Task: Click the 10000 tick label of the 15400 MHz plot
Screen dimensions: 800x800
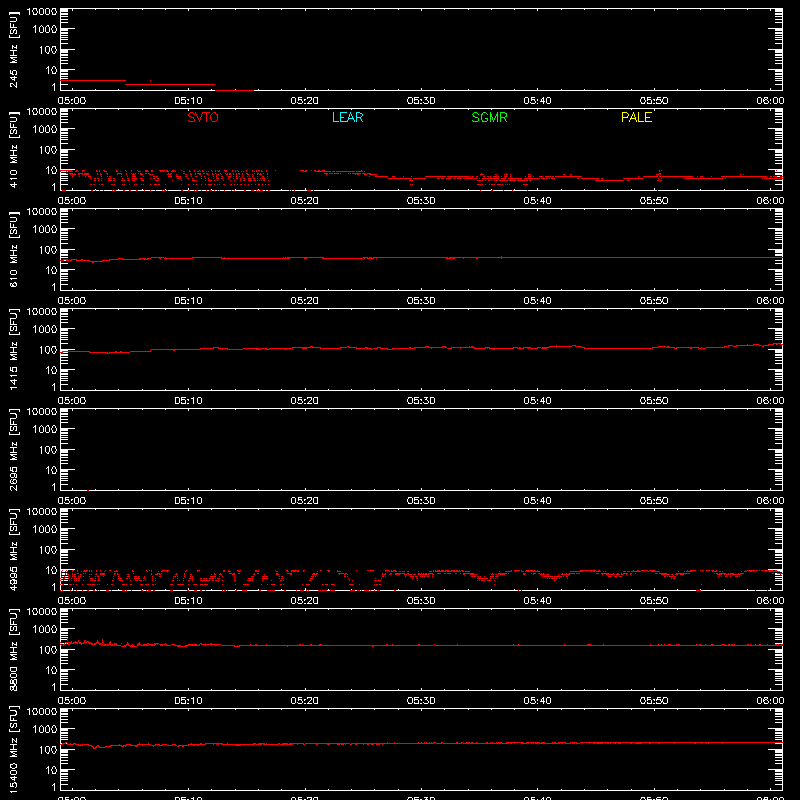Action: tap(42, 712)
